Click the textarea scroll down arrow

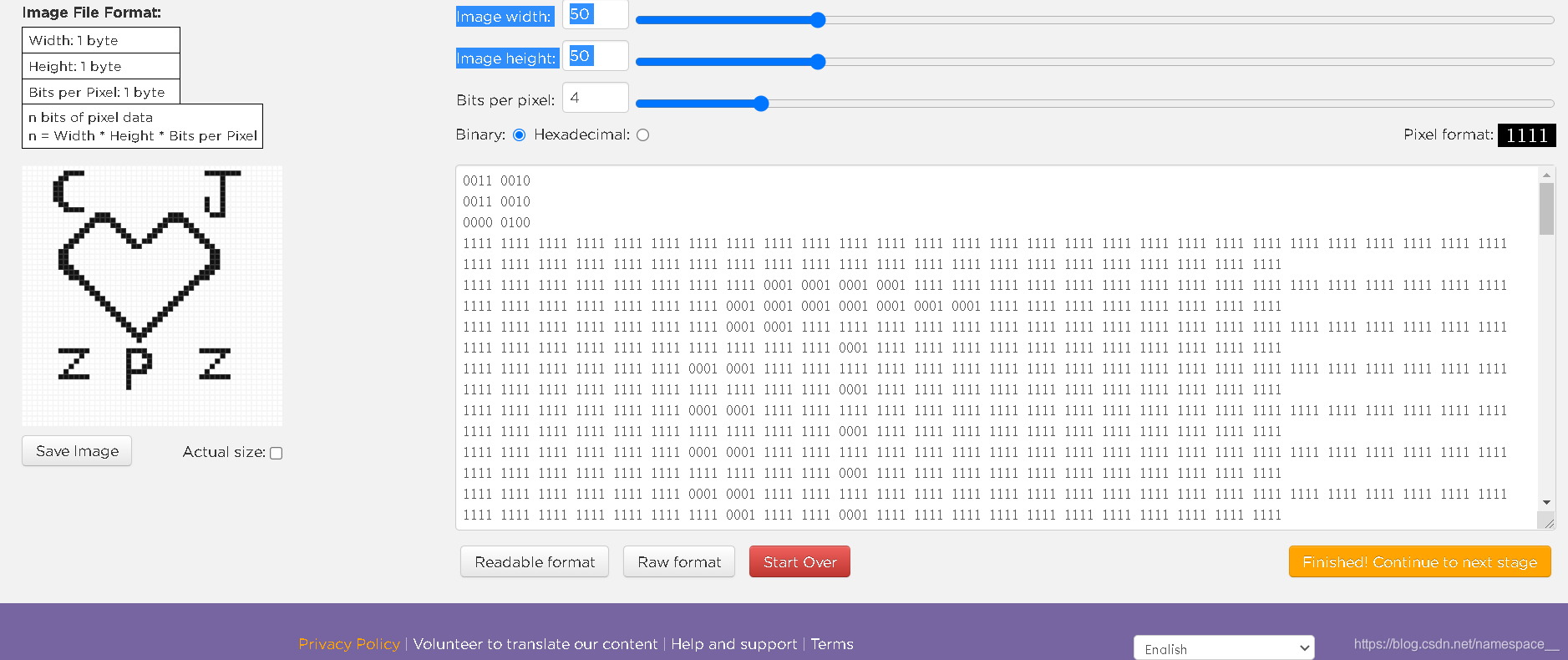[x=1546, y=502]
